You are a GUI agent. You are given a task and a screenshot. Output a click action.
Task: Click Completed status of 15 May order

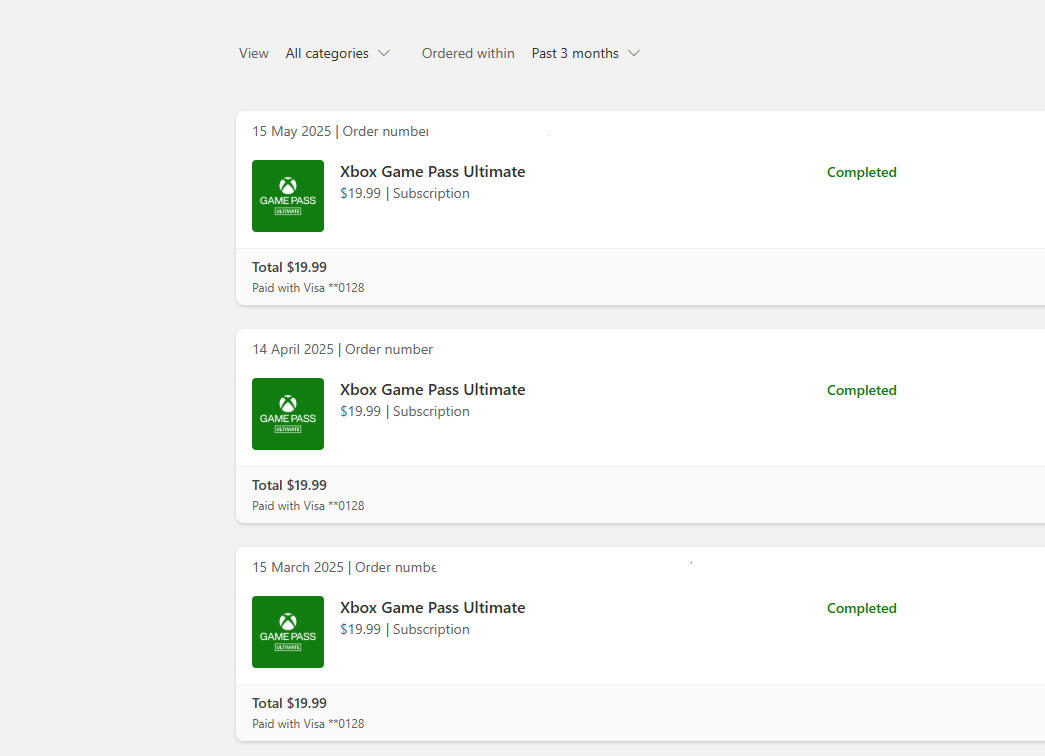coord(862,172)
